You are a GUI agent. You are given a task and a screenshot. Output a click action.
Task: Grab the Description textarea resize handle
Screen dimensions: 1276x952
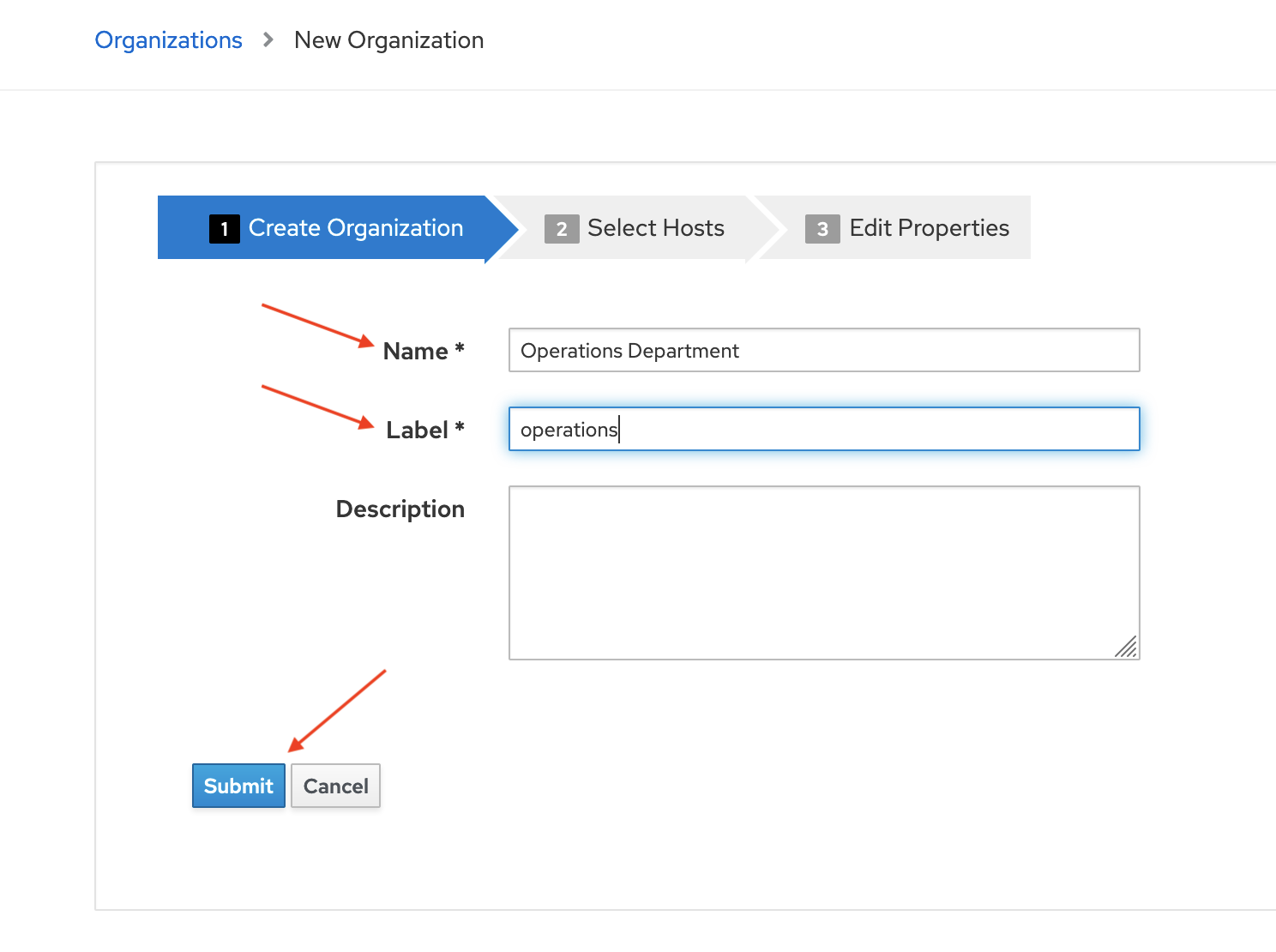coord(1127,647)
